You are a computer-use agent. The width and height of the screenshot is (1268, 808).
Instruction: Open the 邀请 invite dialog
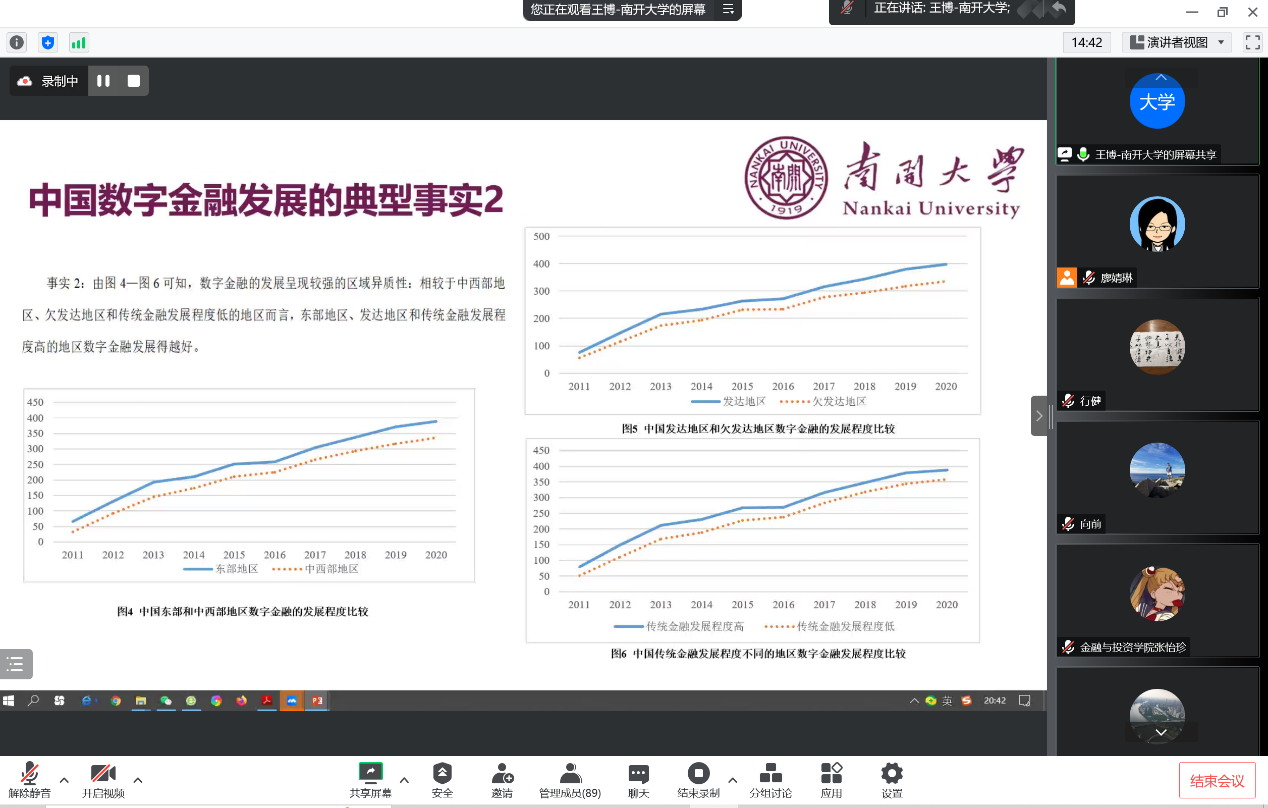pos(502,779)
